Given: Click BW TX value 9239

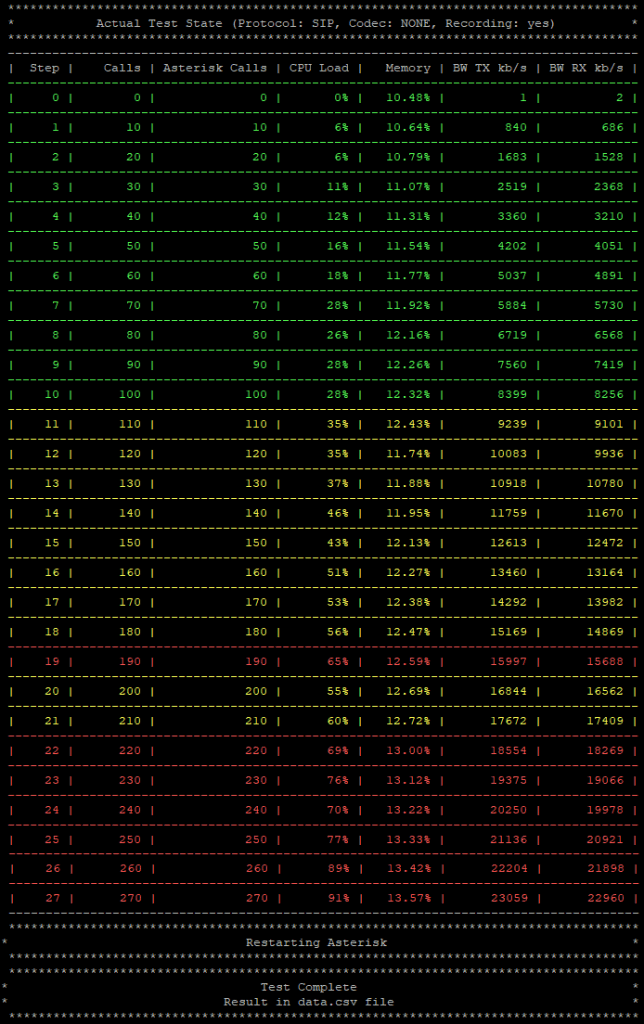Looking at the screenshot, I should point(512,424).
